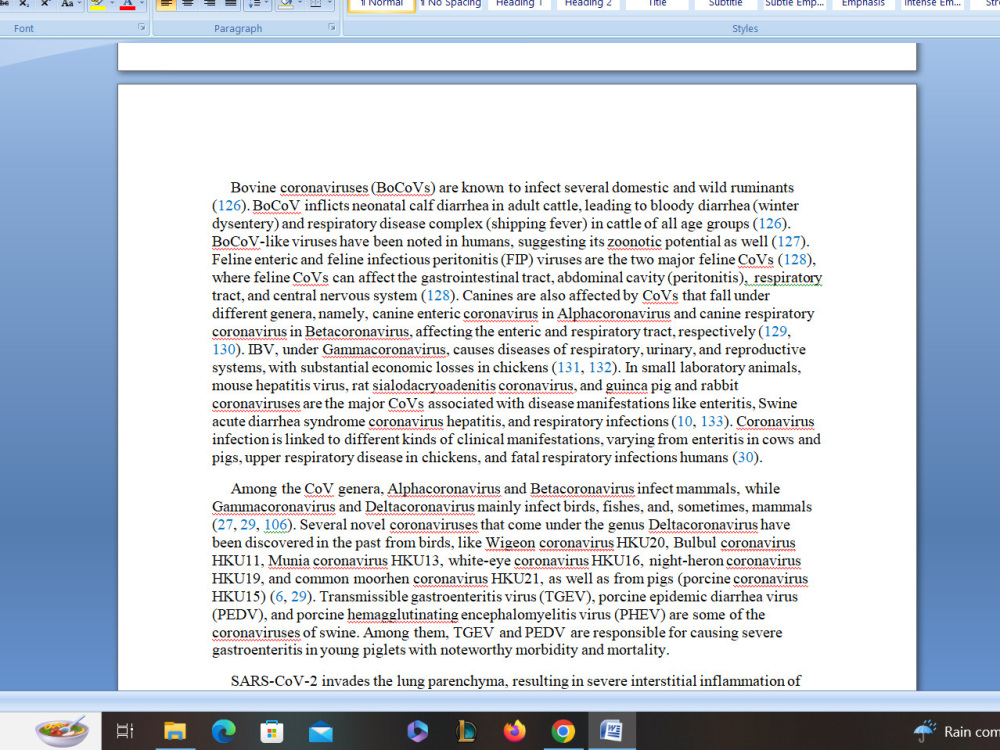Apply the red font color
1000x750 pixels.
(127, 4)
